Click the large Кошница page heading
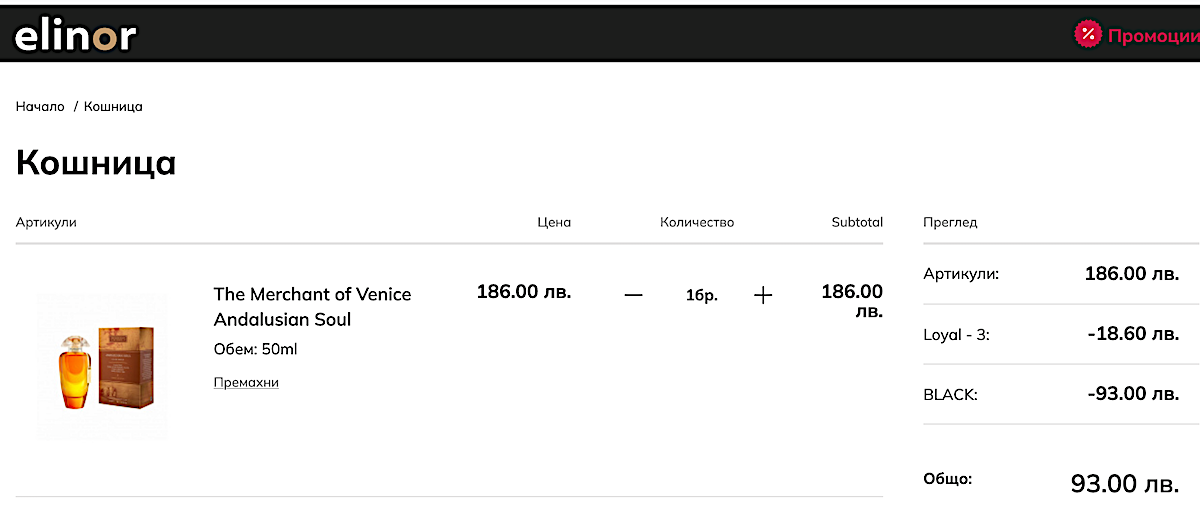This screenshot has height=529, width=1200. click(x=96, y=163)
